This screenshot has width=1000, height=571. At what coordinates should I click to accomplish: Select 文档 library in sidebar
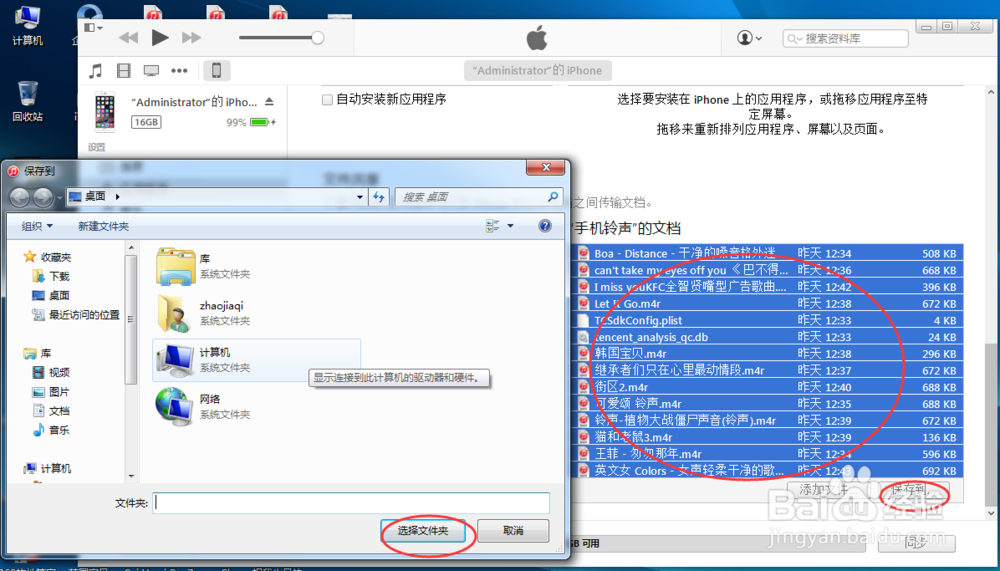click(51, 411)
